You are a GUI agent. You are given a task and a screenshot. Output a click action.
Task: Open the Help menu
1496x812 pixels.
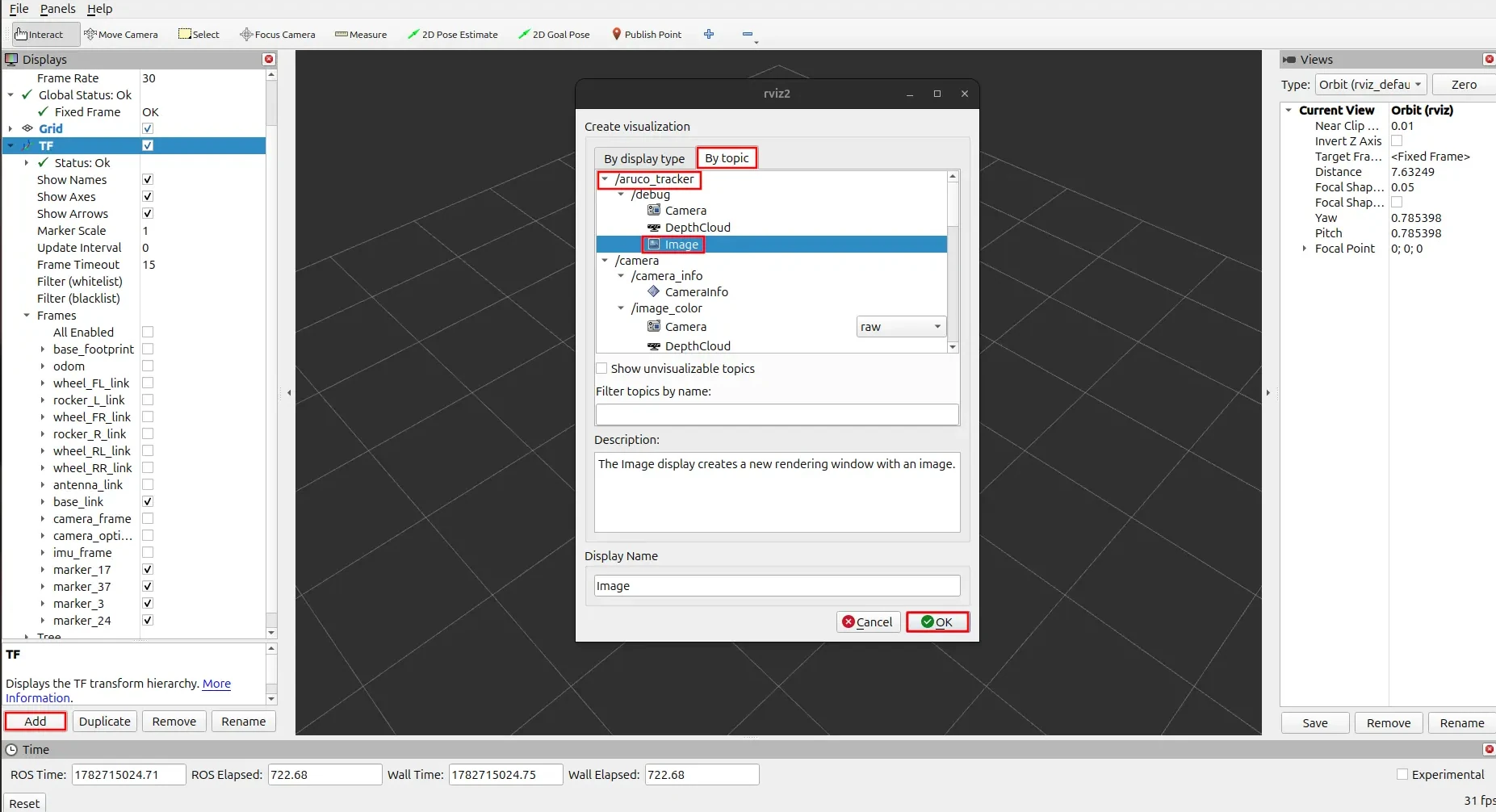tap(100, 9)
